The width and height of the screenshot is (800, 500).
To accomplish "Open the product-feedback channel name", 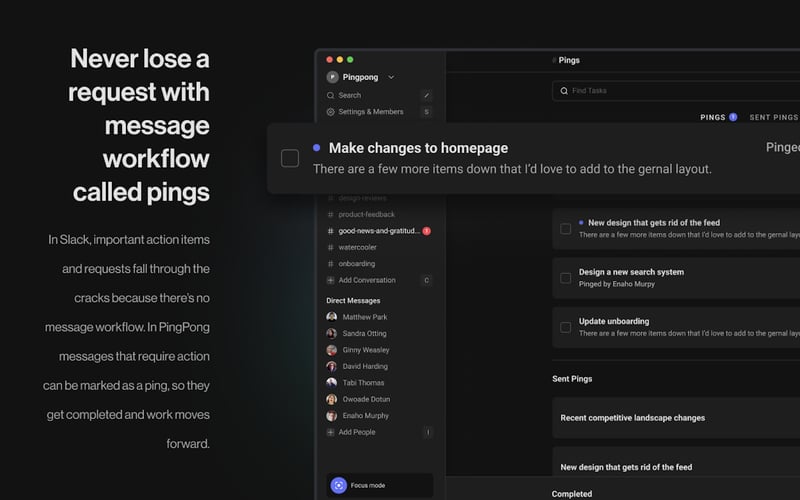I will pyautogui.click(x=366, y=214).
